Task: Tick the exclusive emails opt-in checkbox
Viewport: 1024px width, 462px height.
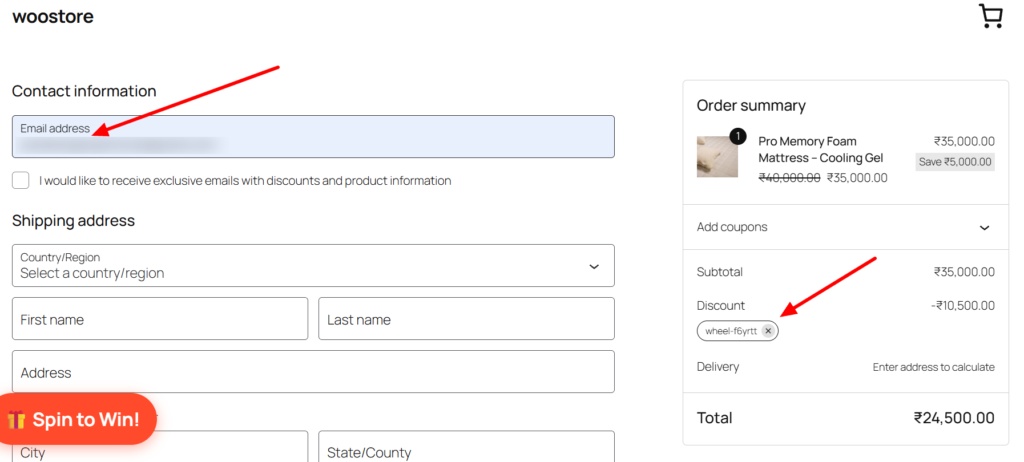Action: [21, 180]
